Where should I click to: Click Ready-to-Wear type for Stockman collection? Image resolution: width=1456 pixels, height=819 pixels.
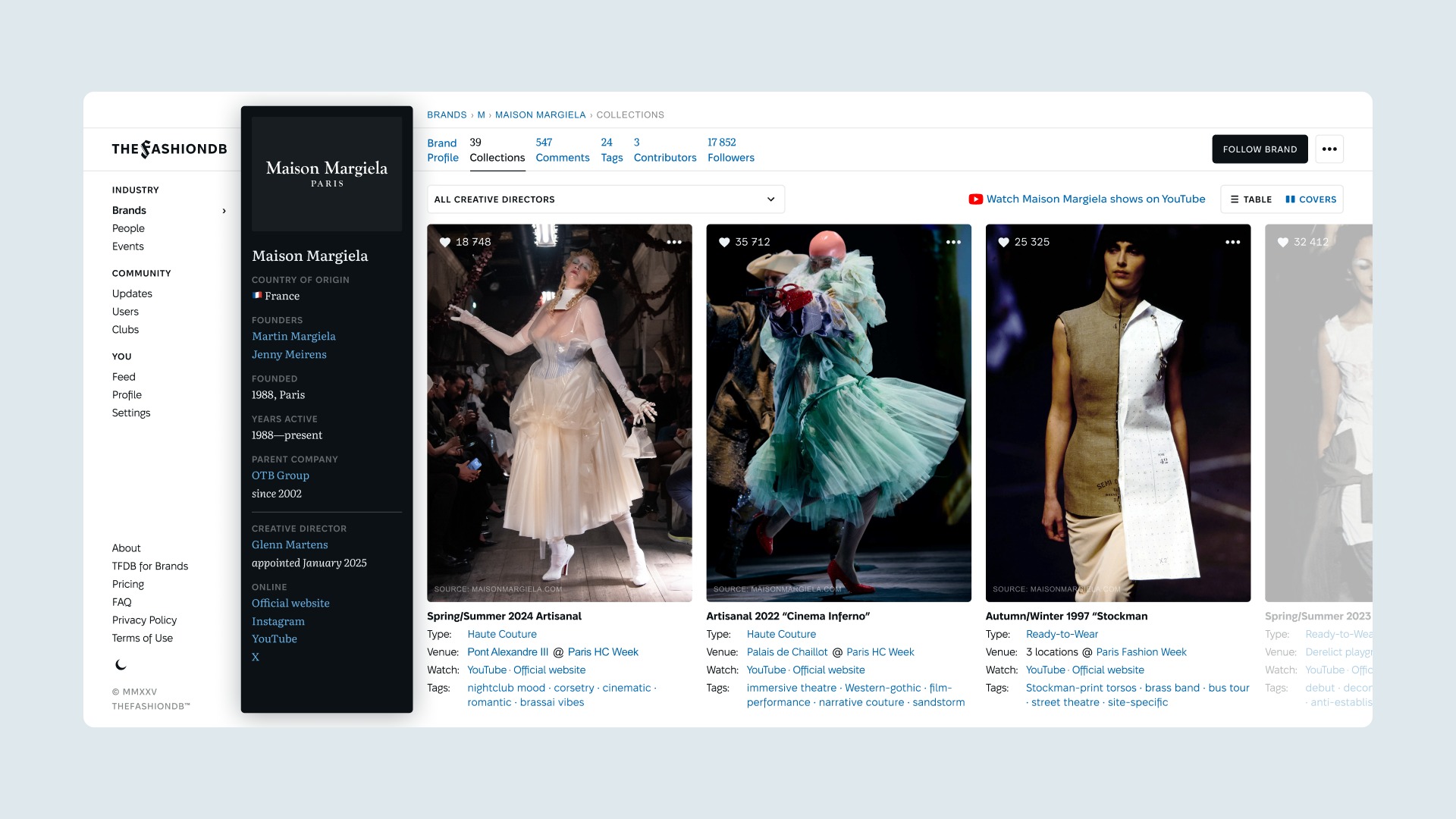(x=1062, y=634)
